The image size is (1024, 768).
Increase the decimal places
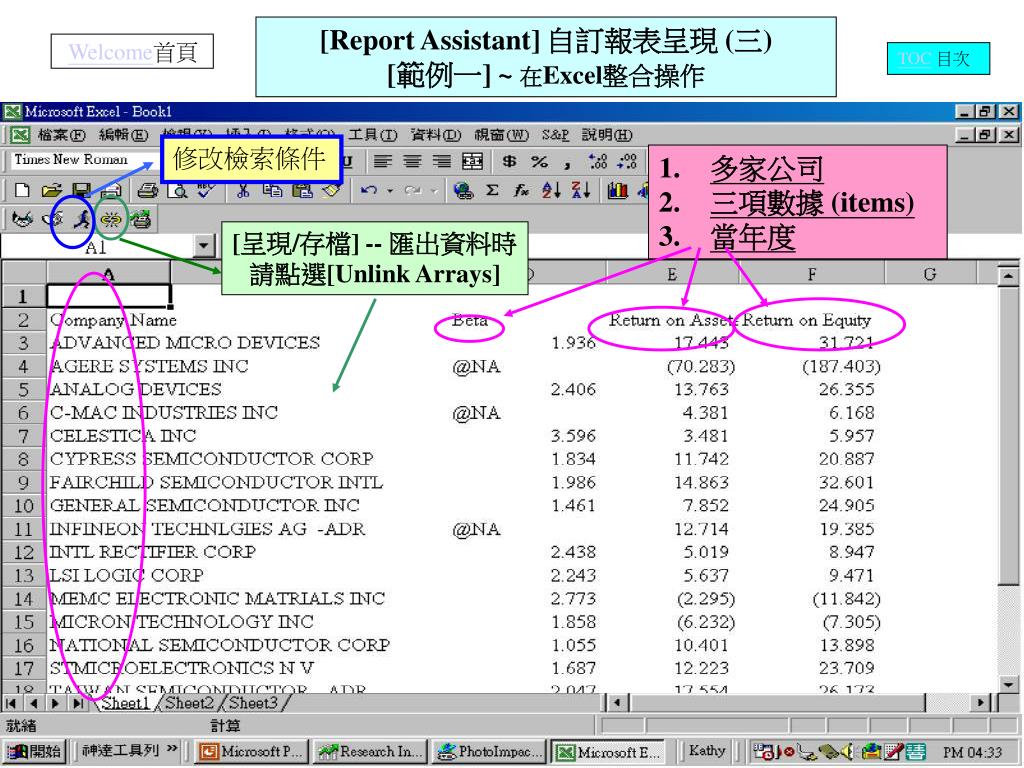[x=598, y=161]
